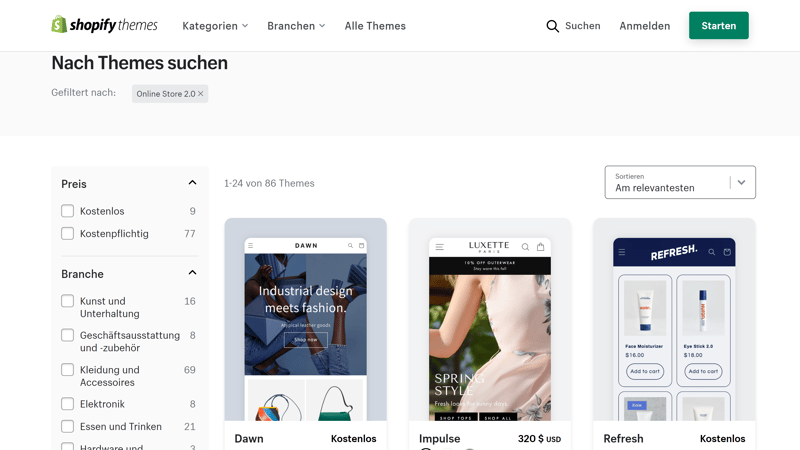800x450 pixels.
Task: Check the Kostenpflichtig filter
Action: [x=67, y=233]
